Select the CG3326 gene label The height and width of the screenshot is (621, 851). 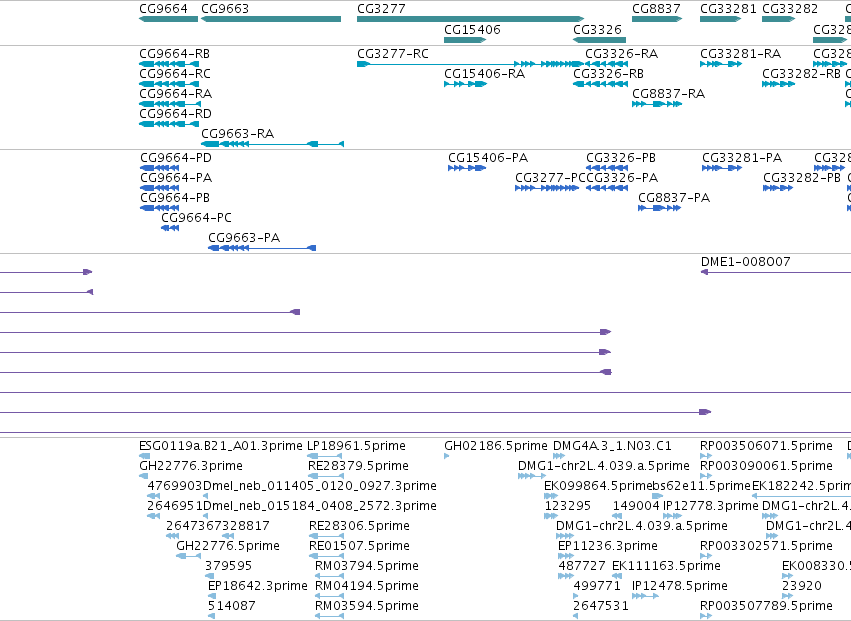(x=597, y=30)
